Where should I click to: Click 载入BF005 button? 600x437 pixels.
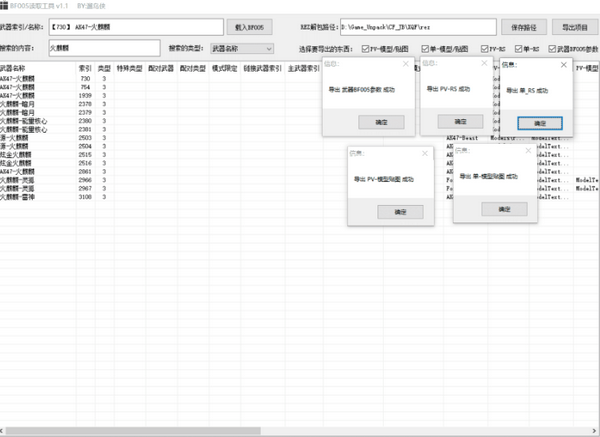[x=254, y=27]
